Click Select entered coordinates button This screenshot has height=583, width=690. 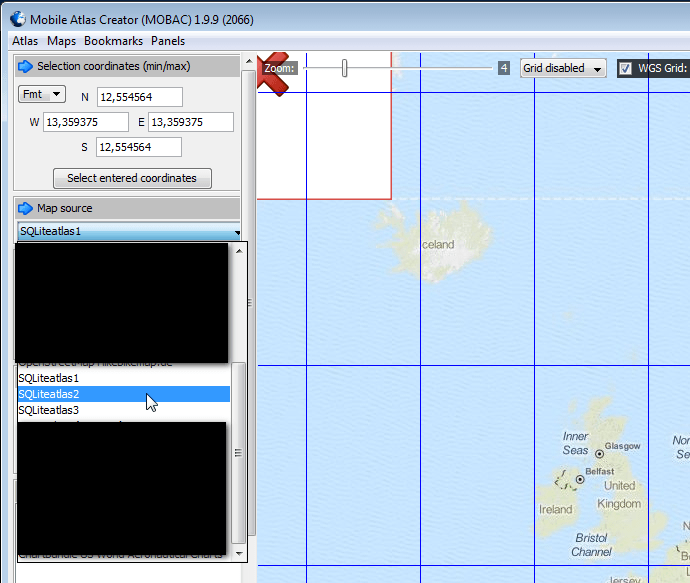pos(132,178)
